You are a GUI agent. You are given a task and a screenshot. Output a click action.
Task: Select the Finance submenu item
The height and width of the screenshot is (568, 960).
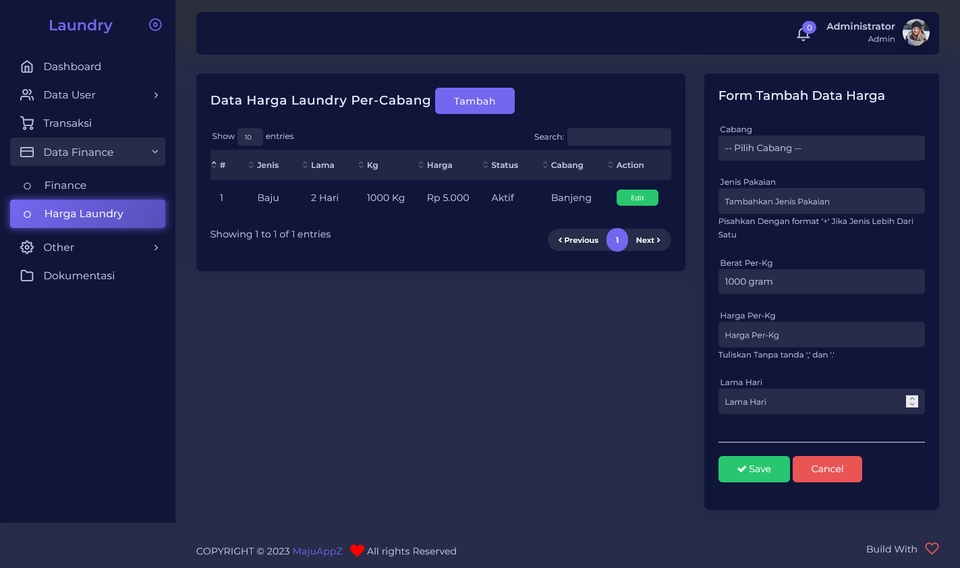(65, 185)
